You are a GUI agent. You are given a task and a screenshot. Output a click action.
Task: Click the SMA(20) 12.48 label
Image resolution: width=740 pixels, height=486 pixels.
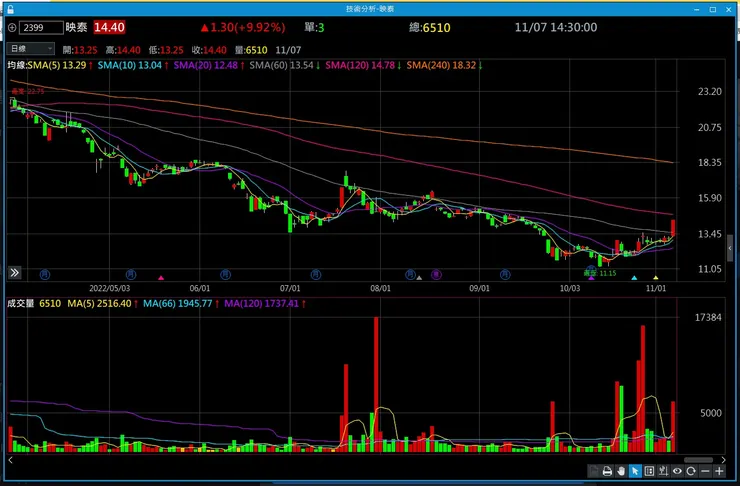pyautogui.click(x=205, y=65)
